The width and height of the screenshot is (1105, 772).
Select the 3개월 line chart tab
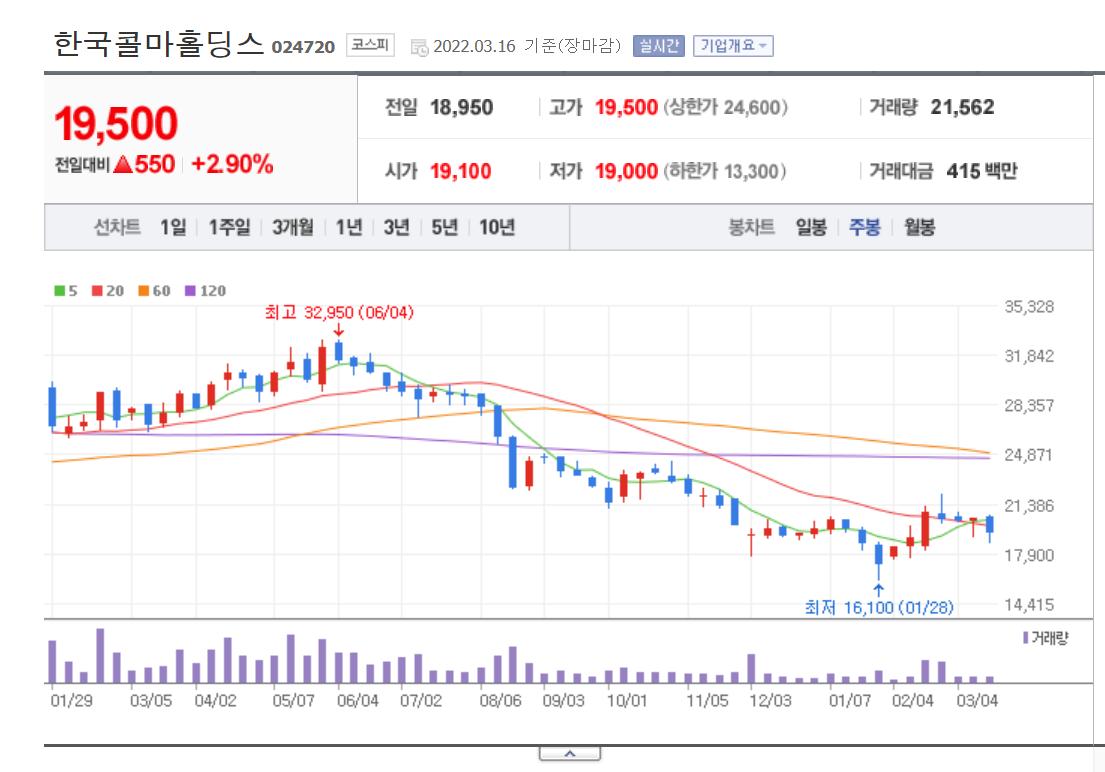292,227
